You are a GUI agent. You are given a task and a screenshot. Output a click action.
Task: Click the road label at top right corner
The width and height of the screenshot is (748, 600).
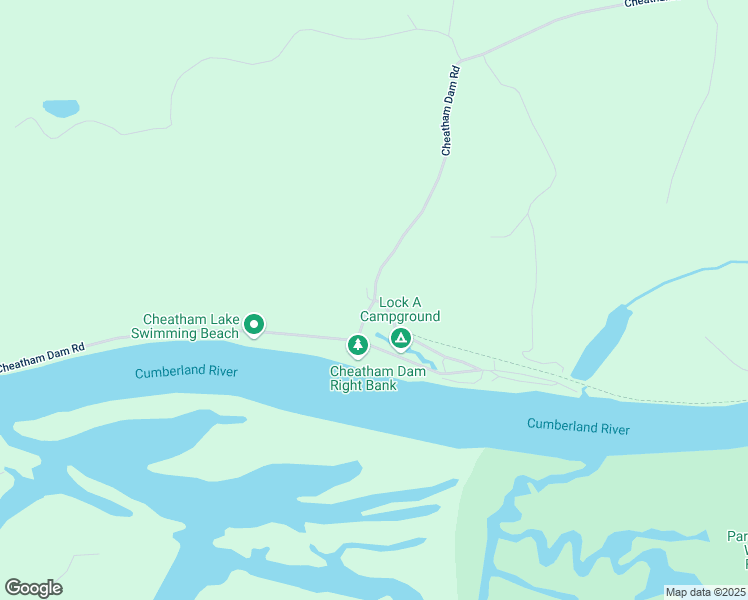pos(650,3)
